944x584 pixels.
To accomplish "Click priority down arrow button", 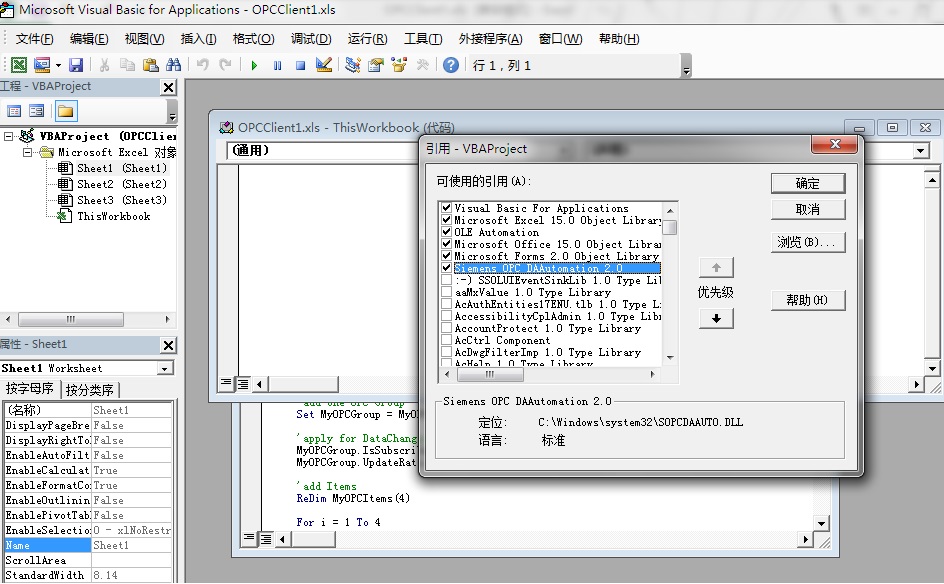I will coord(716,318).
